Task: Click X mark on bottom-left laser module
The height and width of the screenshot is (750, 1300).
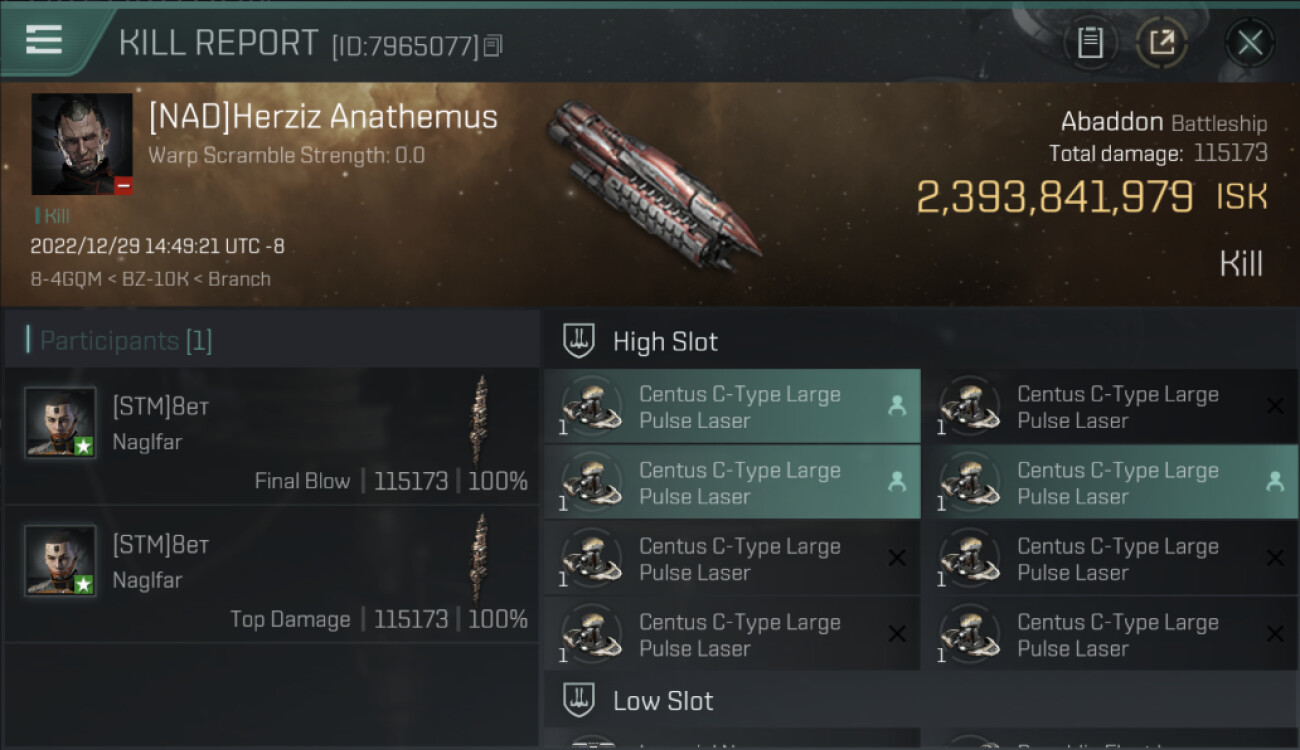Action: coord(897,634)
